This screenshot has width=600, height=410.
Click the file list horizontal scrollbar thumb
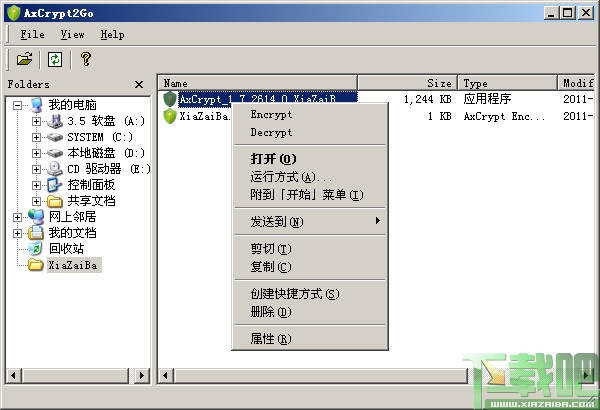321,376
